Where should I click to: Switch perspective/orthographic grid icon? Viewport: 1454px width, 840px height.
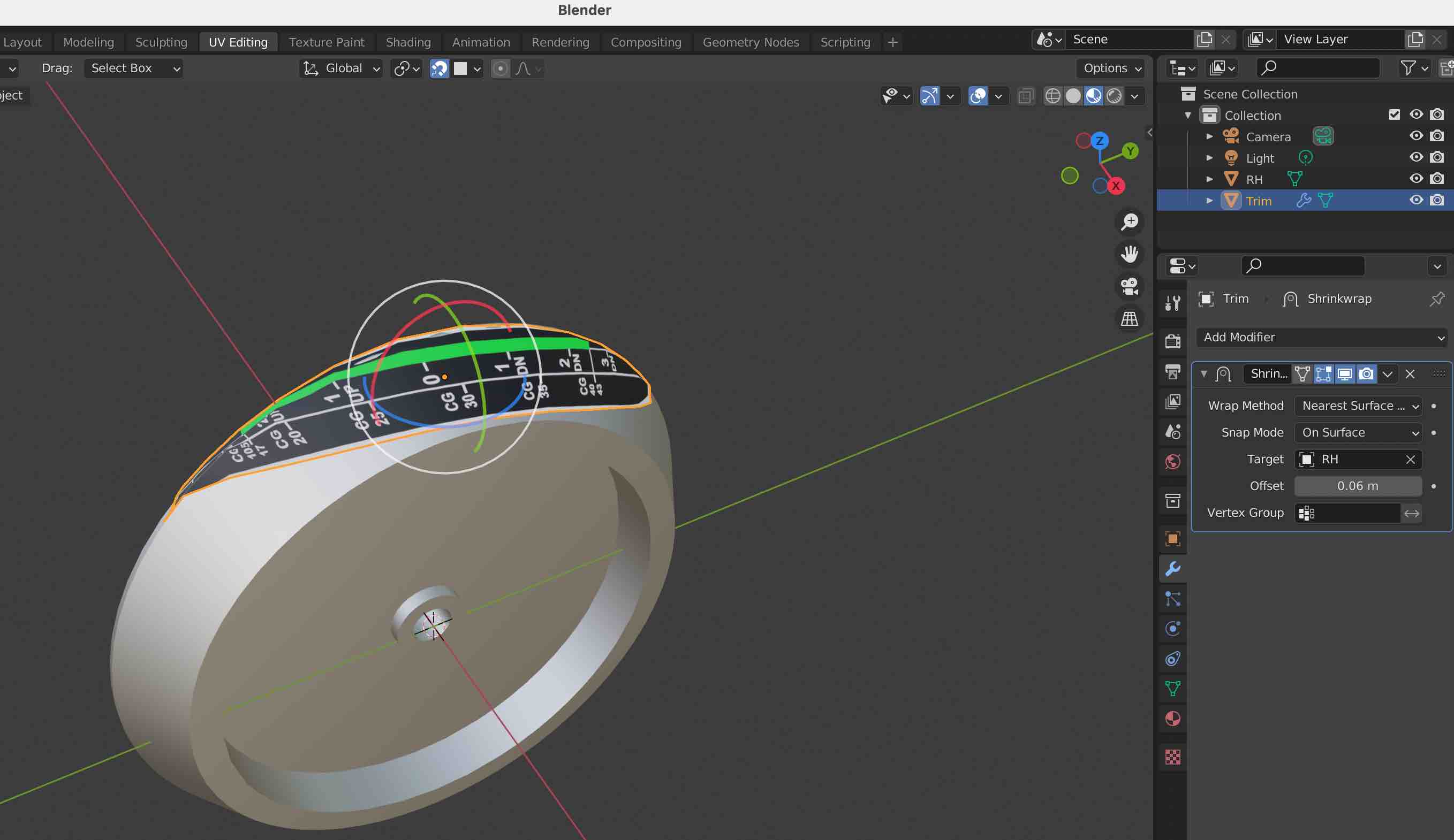(1129, 318)
